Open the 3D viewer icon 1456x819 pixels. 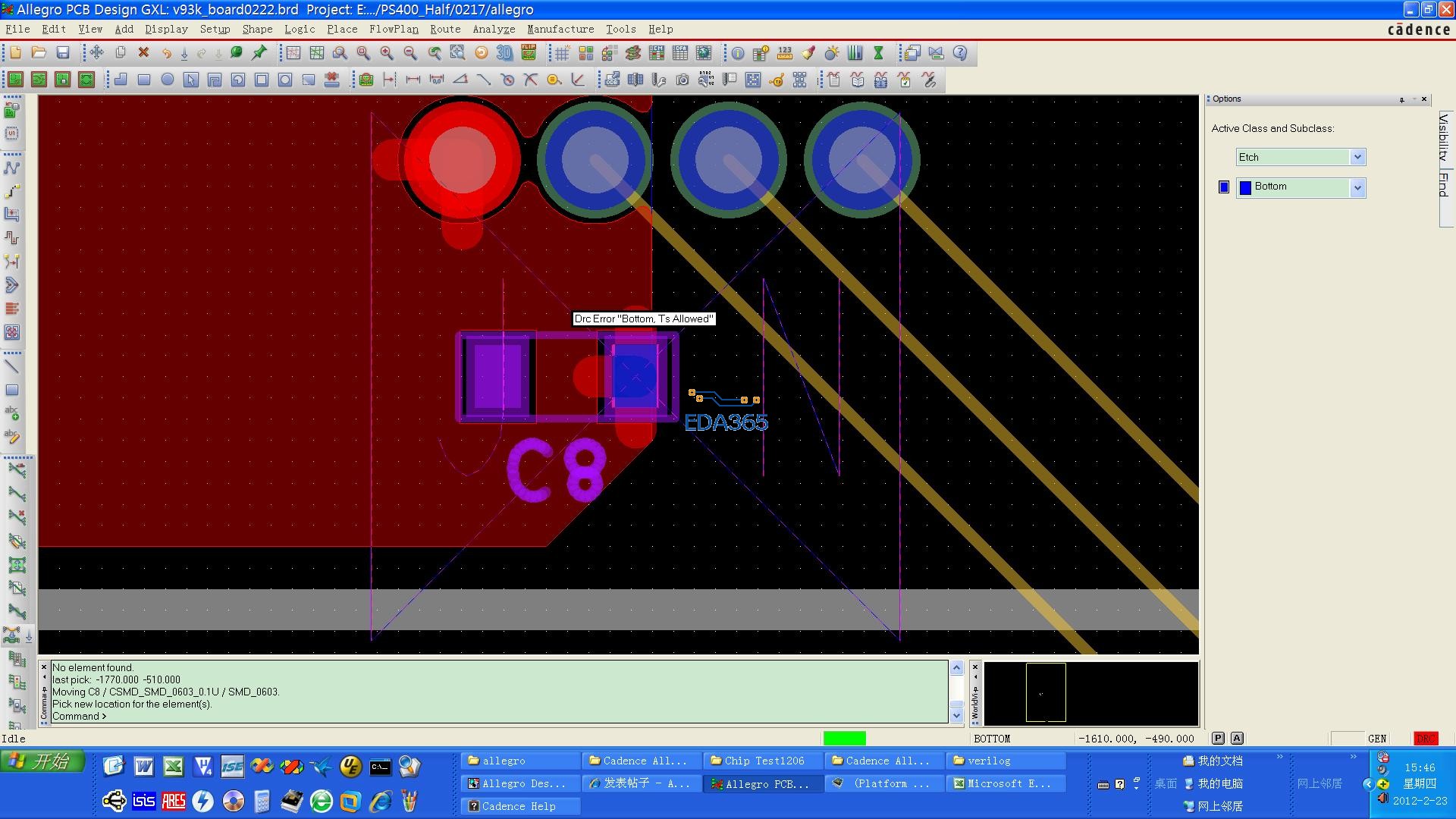tap(504, 53)
